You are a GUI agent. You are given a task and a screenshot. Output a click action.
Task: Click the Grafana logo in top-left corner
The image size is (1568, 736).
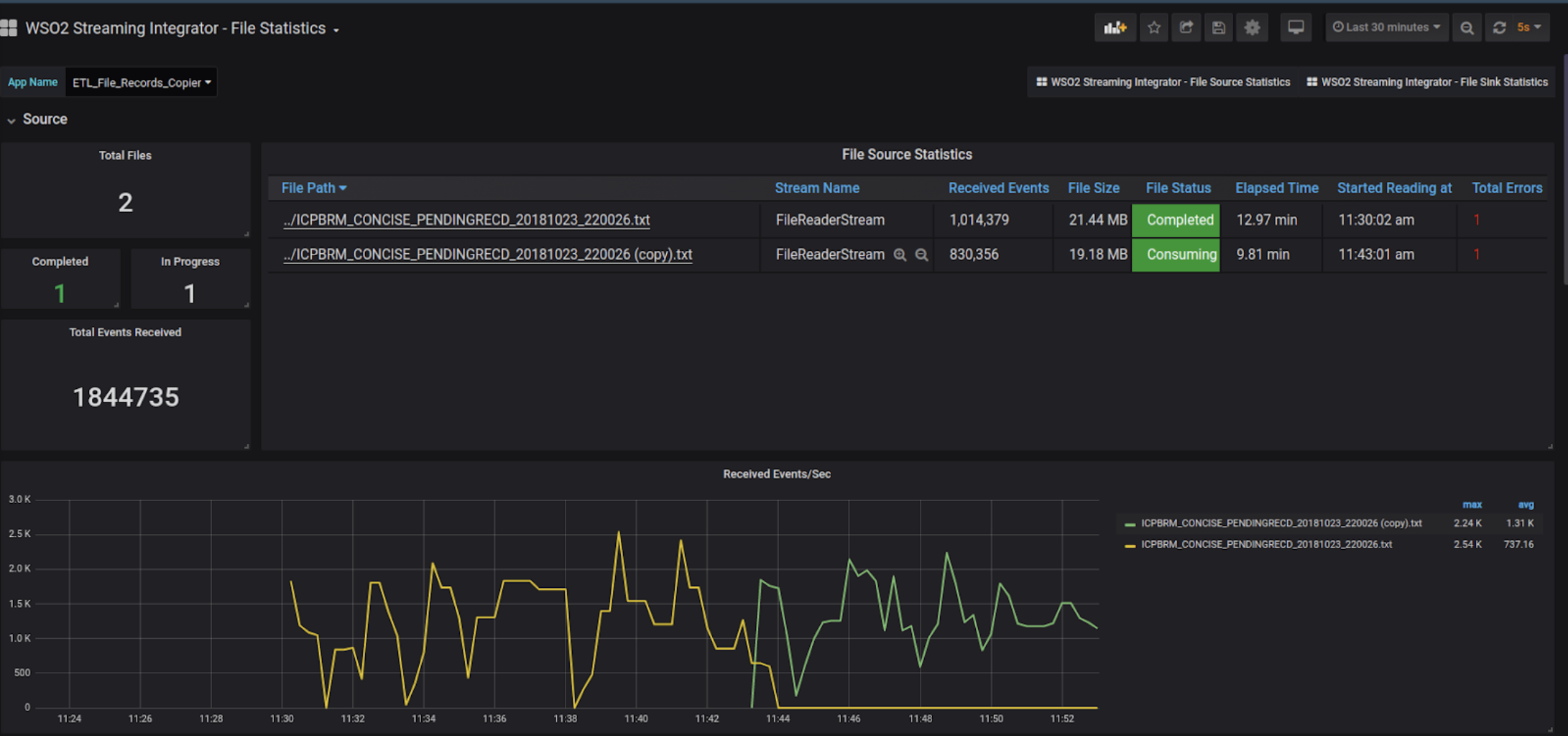tap(10, 27)
